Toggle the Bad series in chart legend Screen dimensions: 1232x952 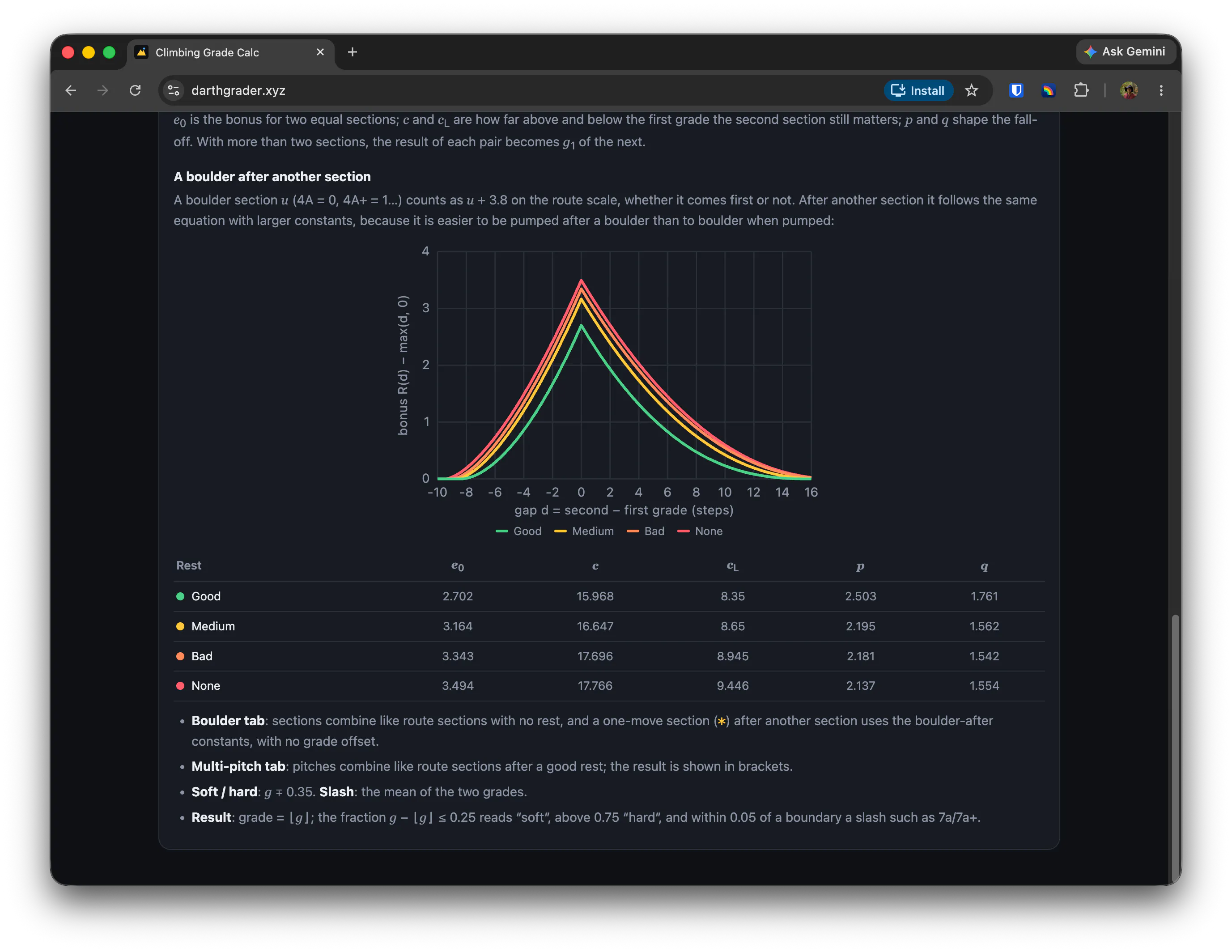tap(646, 531)
